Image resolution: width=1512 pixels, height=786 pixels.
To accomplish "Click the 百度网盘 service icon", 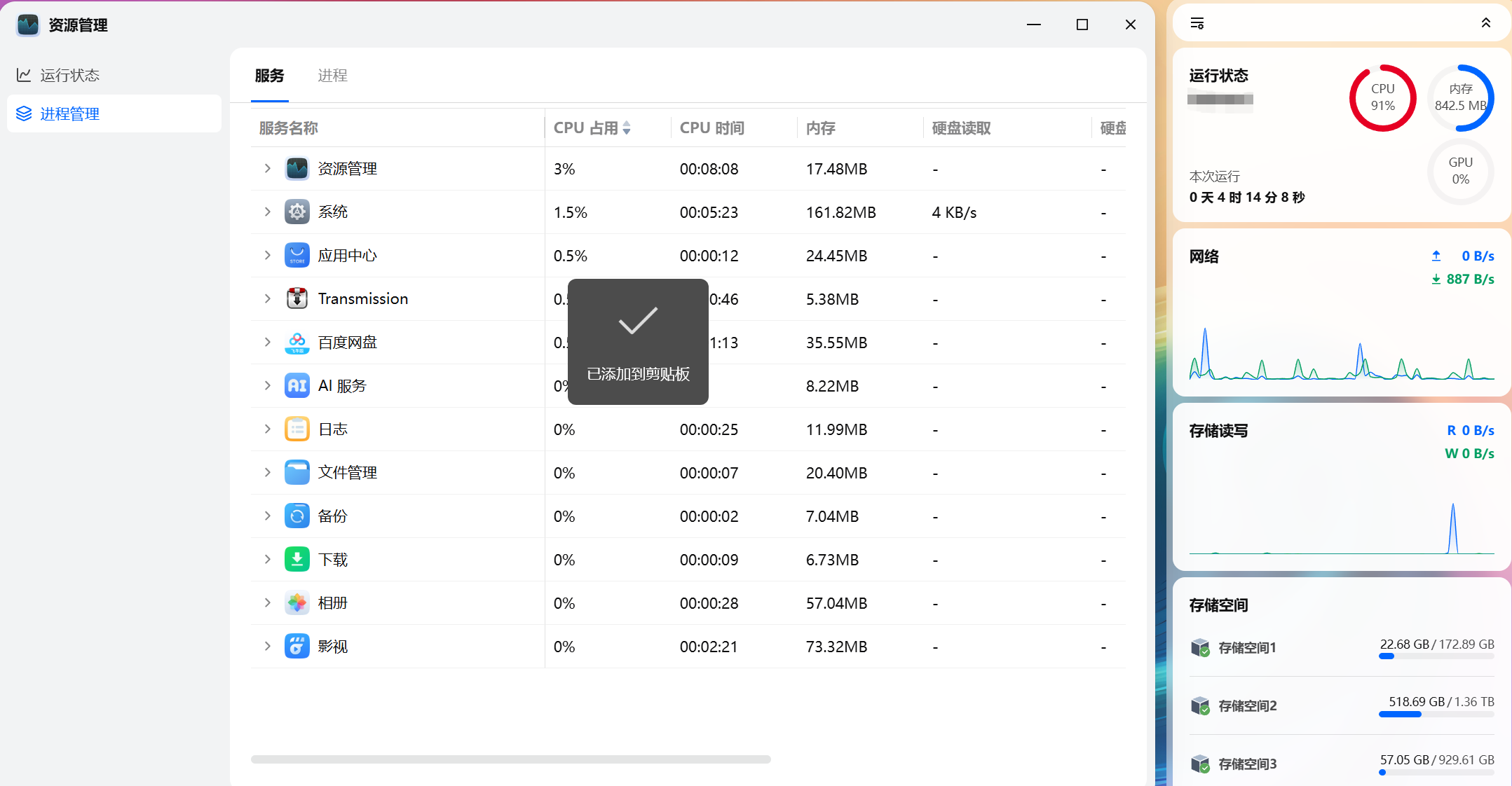I will [297, 343].
